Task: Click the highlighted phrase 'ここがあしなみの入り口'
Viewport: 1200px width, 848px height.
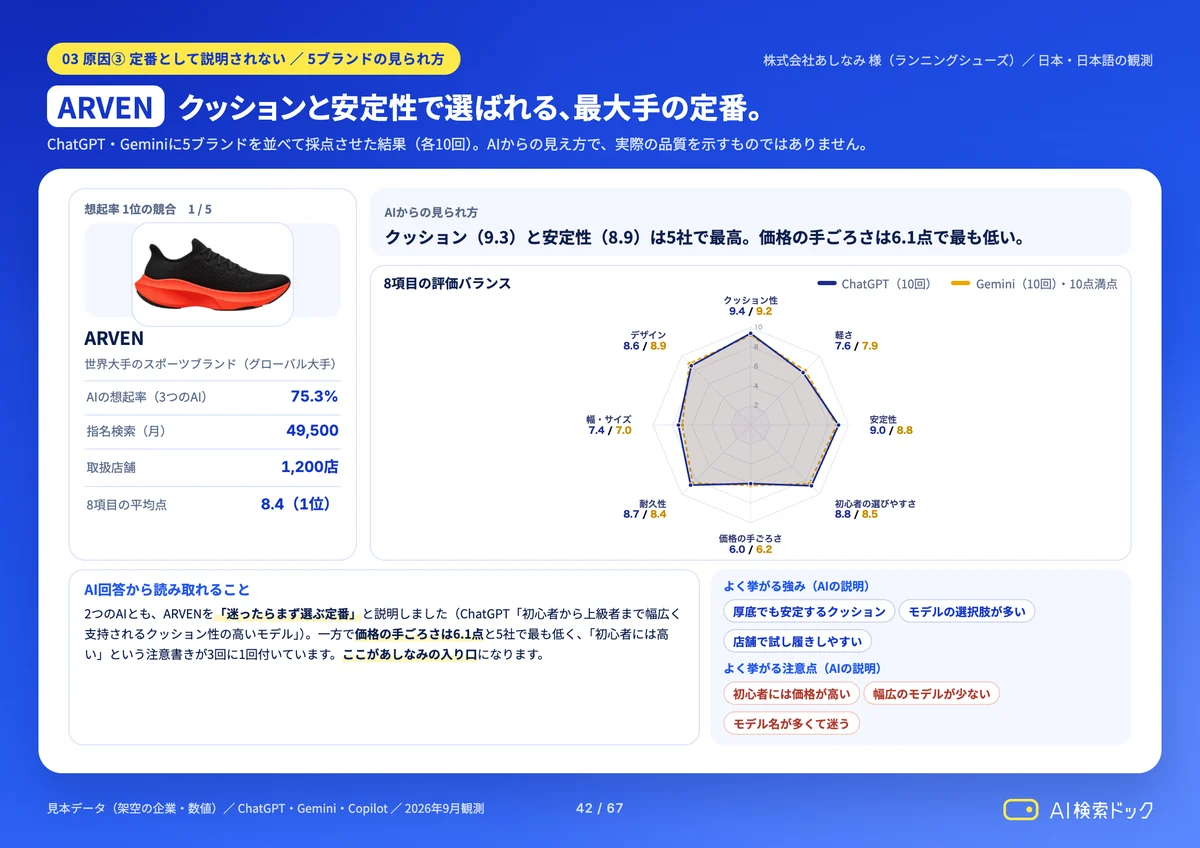Action: point(410,655)
